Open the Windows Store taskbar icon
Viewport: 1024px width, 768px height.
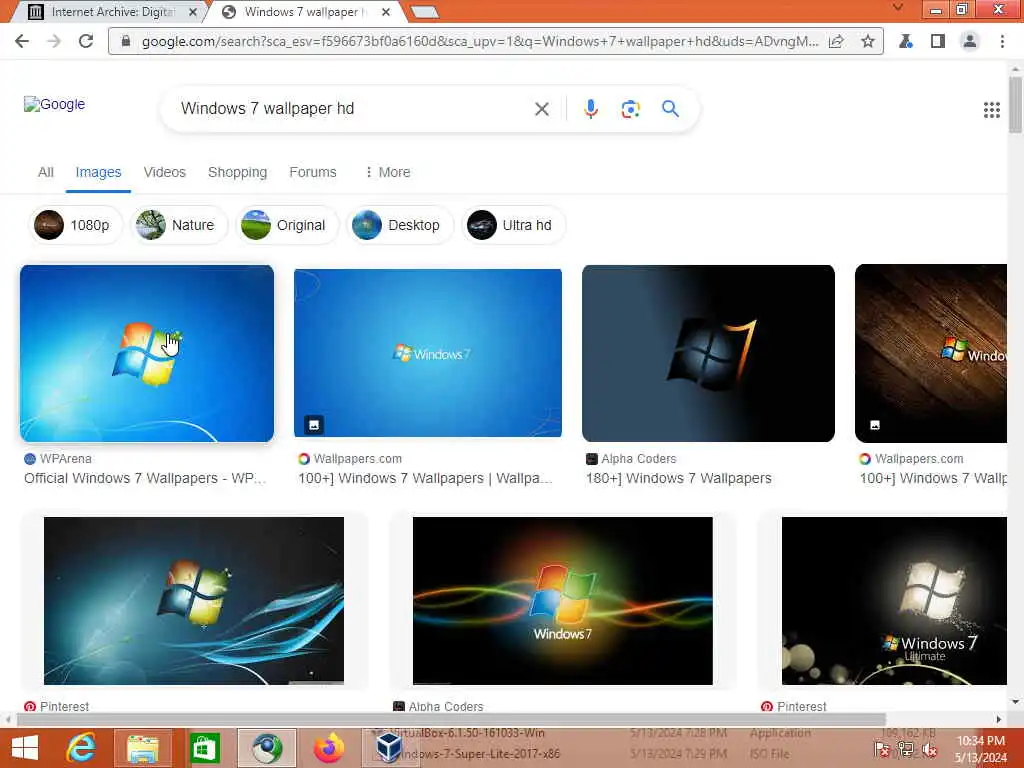[204, 748]
